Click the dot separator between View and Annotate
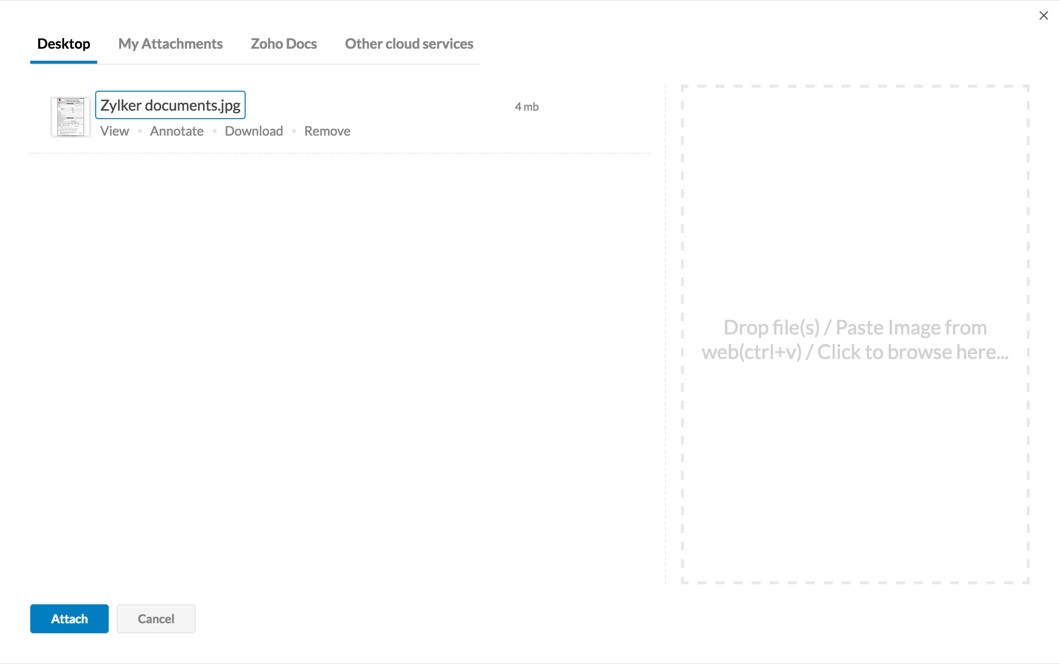This screenshot has width=1060, height=664. pyautogui.click(x=140, y=131)
